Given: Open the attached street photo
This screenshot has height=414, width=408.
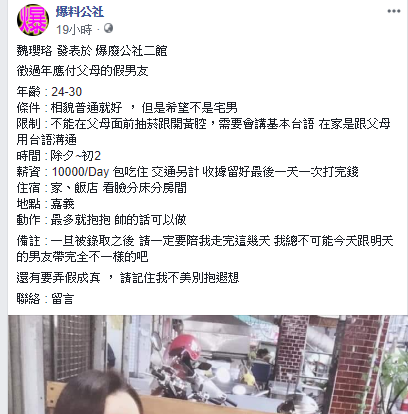Looking at the screenshot, I should click(x=208, y=365).
